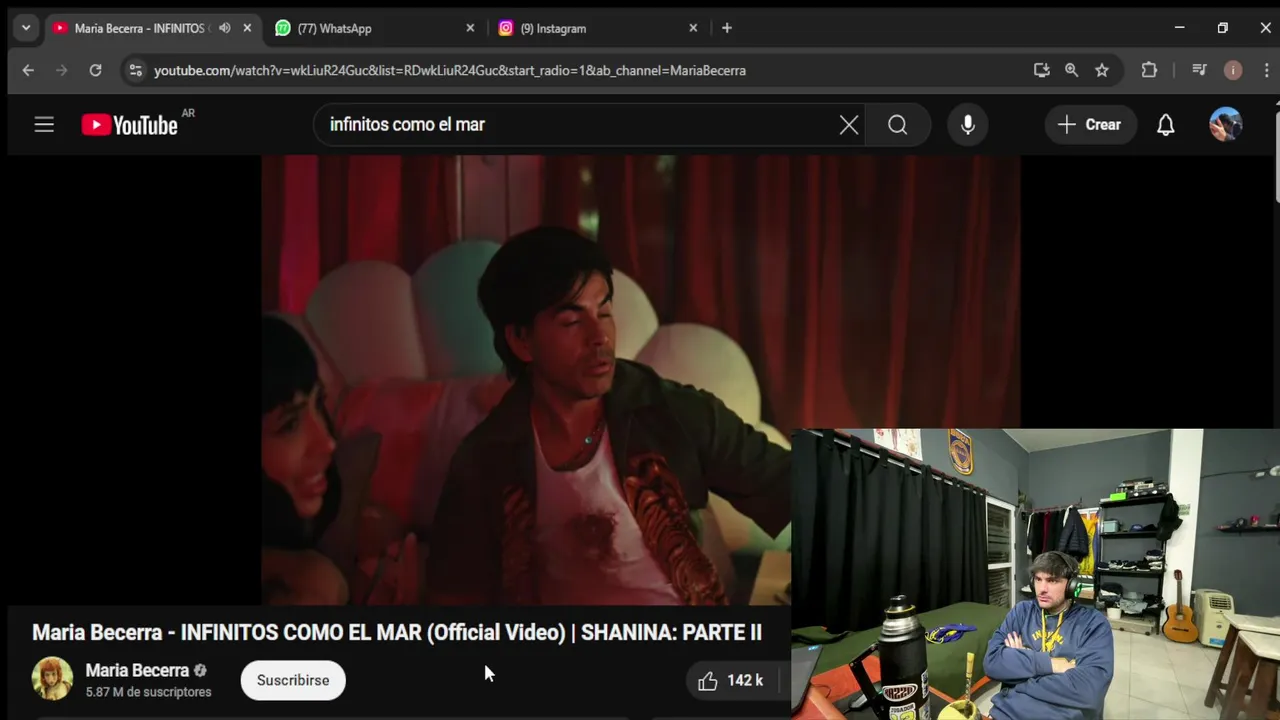The width and height of the screenshot is (1280, 720).
Task: Open YouTube notifications bell
Action: coord(1166,125)
